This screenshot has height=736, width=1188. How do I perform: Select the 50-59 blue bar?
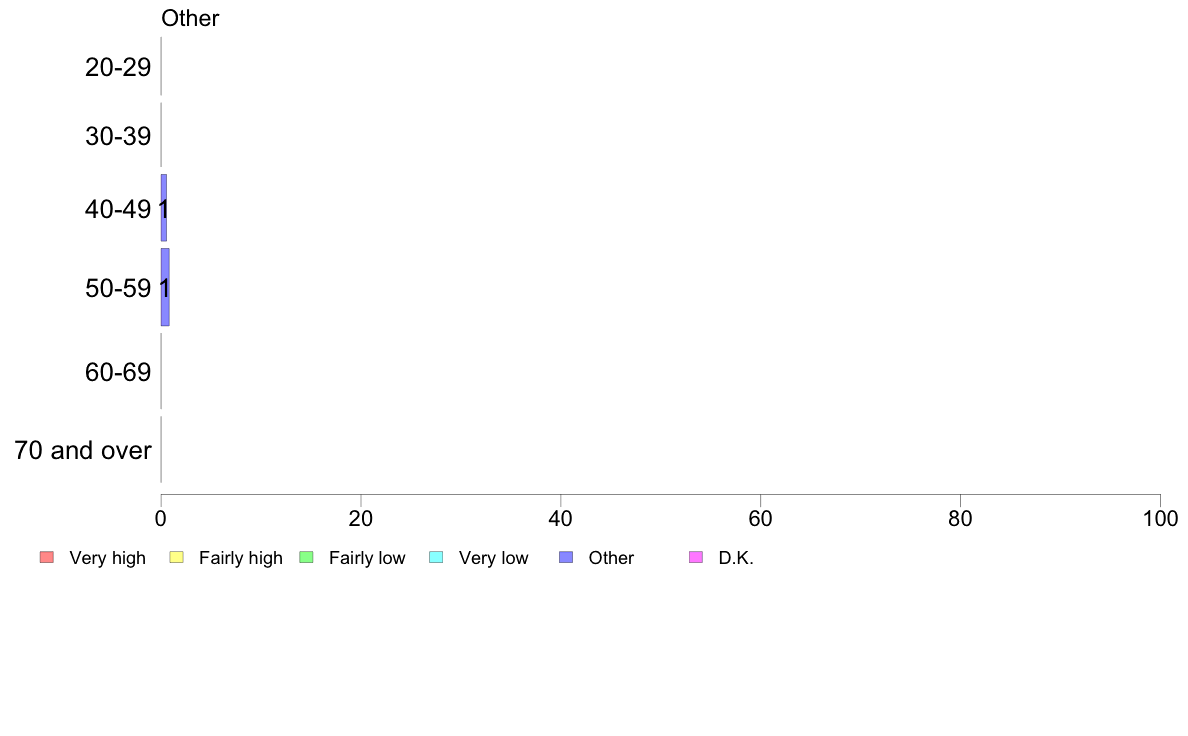165,287
